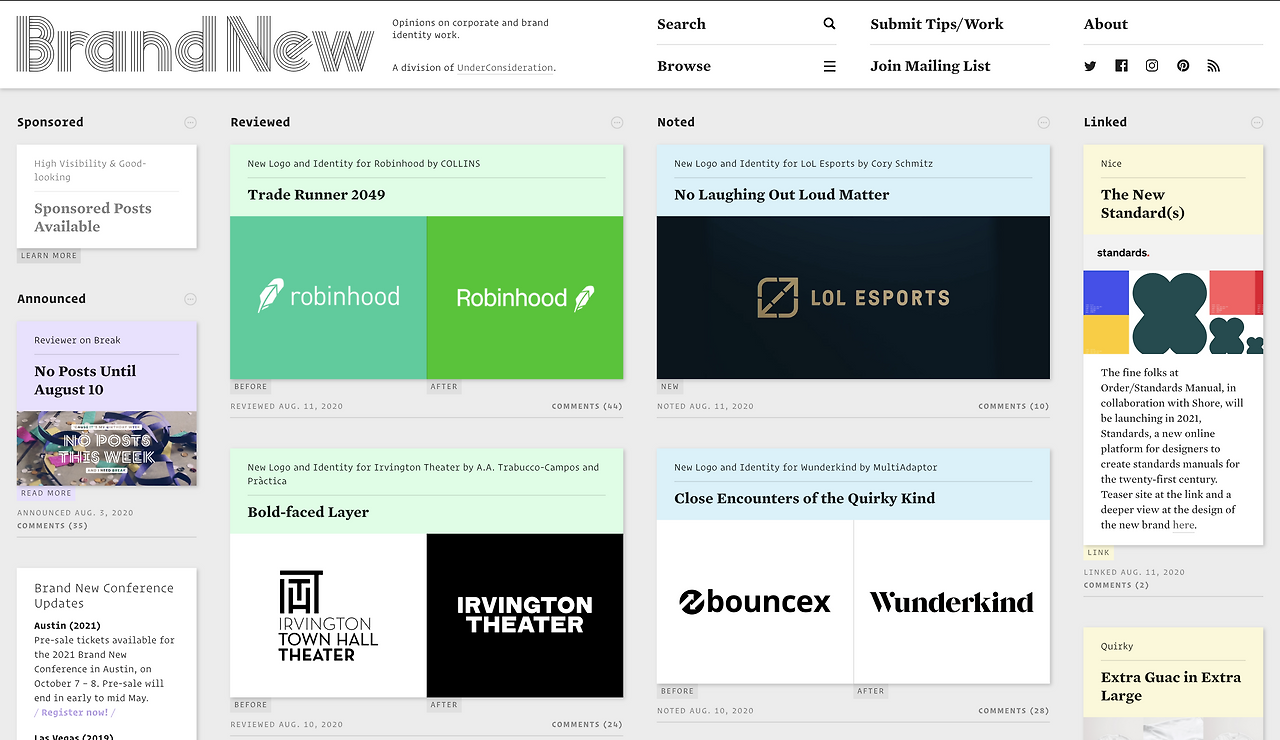Viewport: 1280px width, 740px height.
Task: Click the bouncex before logo image
Action: click(x=755, y=601)
